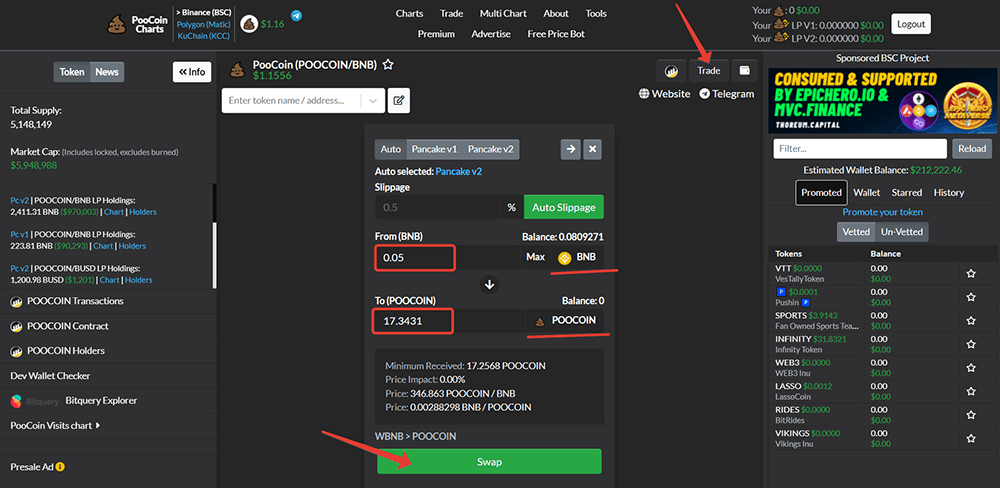The height and width of the screenshot is (488, 1000).
Task: Open the wallet icon button right of Trade
Action: (744, 70)
